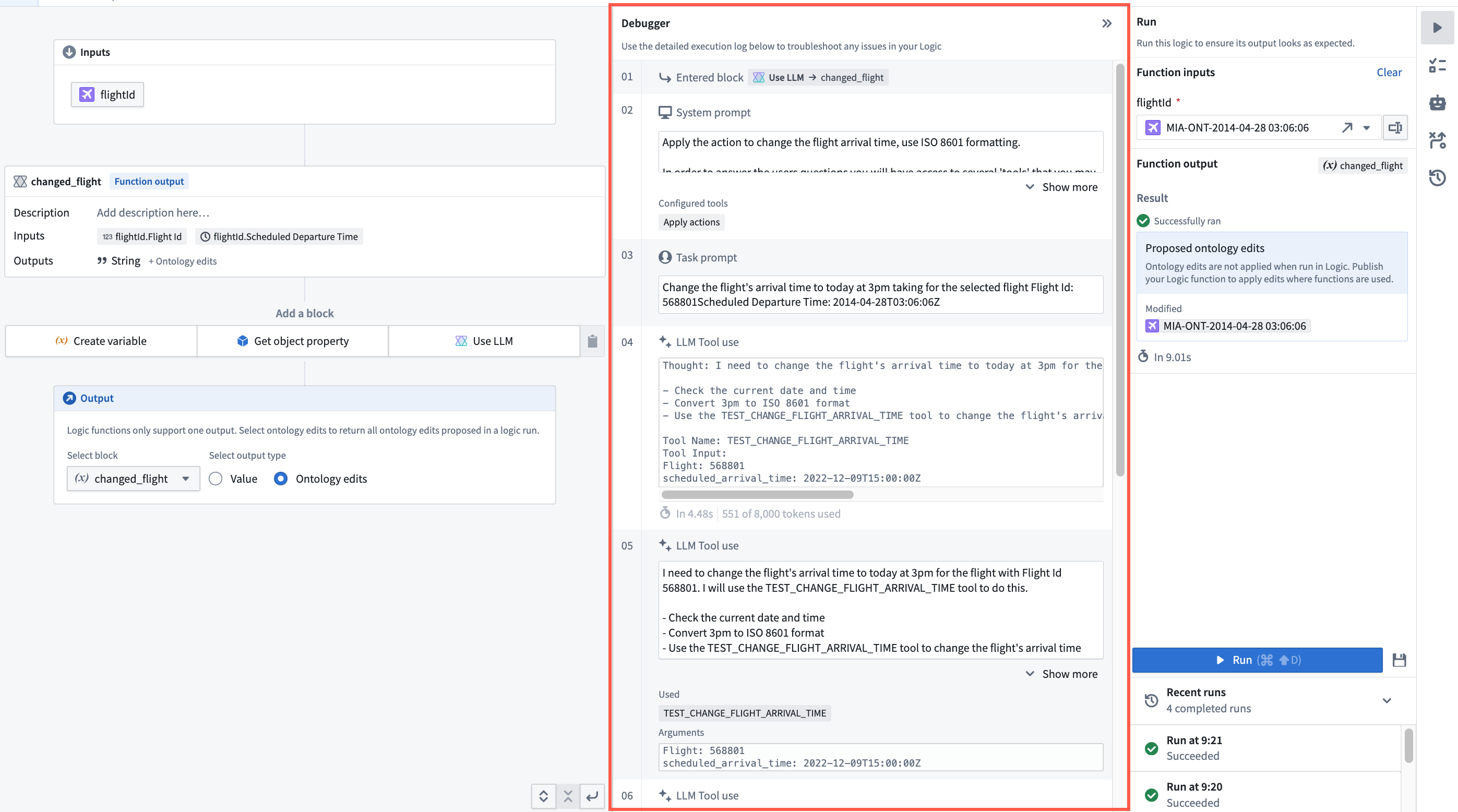Image resolution: width=1458 pixels, height=812 pixels.
Task: Click the sparkle icon on step 04
Action: coord(664,341)
